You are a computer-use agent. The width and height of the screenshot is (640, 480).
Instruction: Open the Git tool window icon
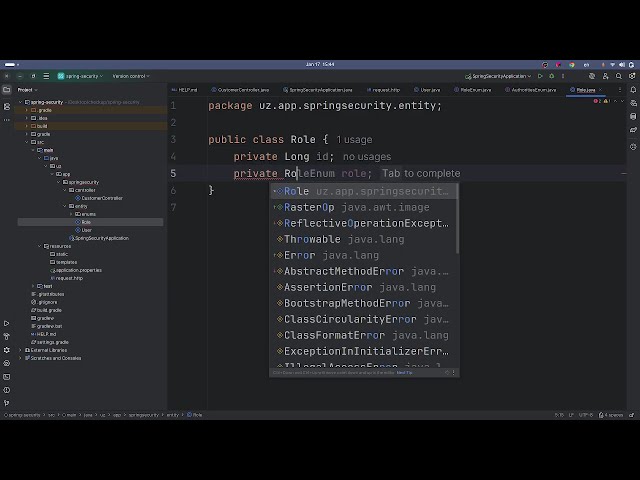[x=7, y=403]
